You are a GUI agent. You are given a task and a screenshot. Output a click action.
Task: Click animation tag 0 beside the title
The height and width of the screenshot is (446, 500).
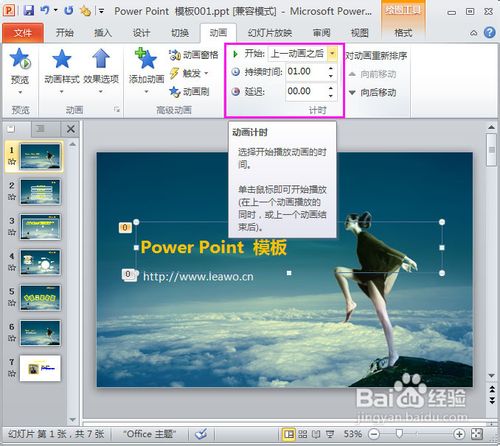(x=125, y=228)
